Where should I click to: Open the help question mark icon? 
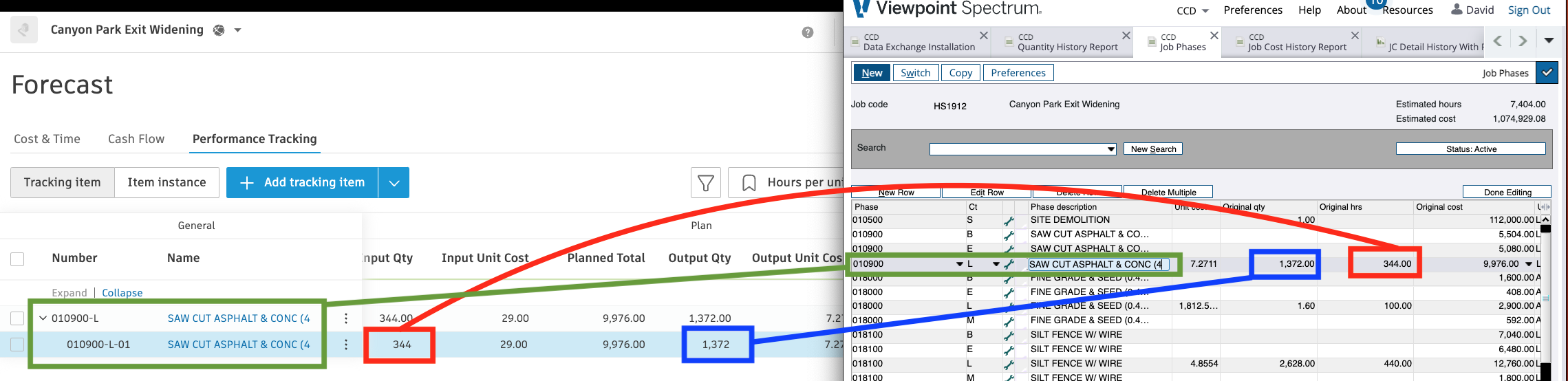(x=808, y=32)
